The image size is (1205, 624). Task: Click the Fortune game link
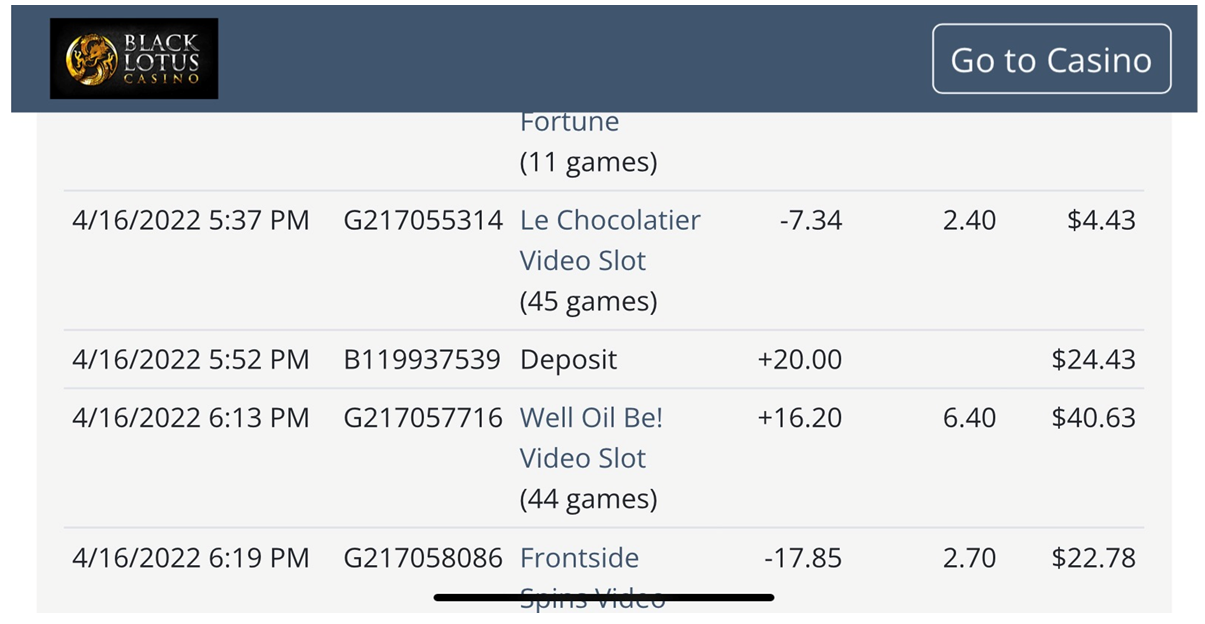(569, 123)
